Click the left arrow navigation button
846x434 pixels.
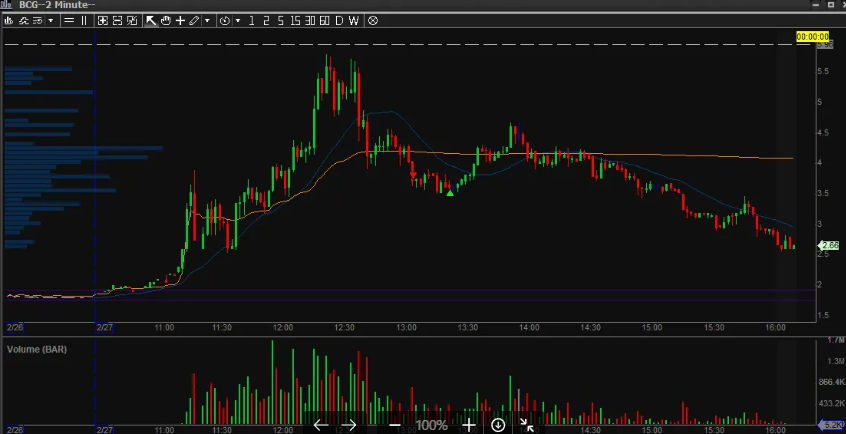pyautogui.click(x=321, y=425)
